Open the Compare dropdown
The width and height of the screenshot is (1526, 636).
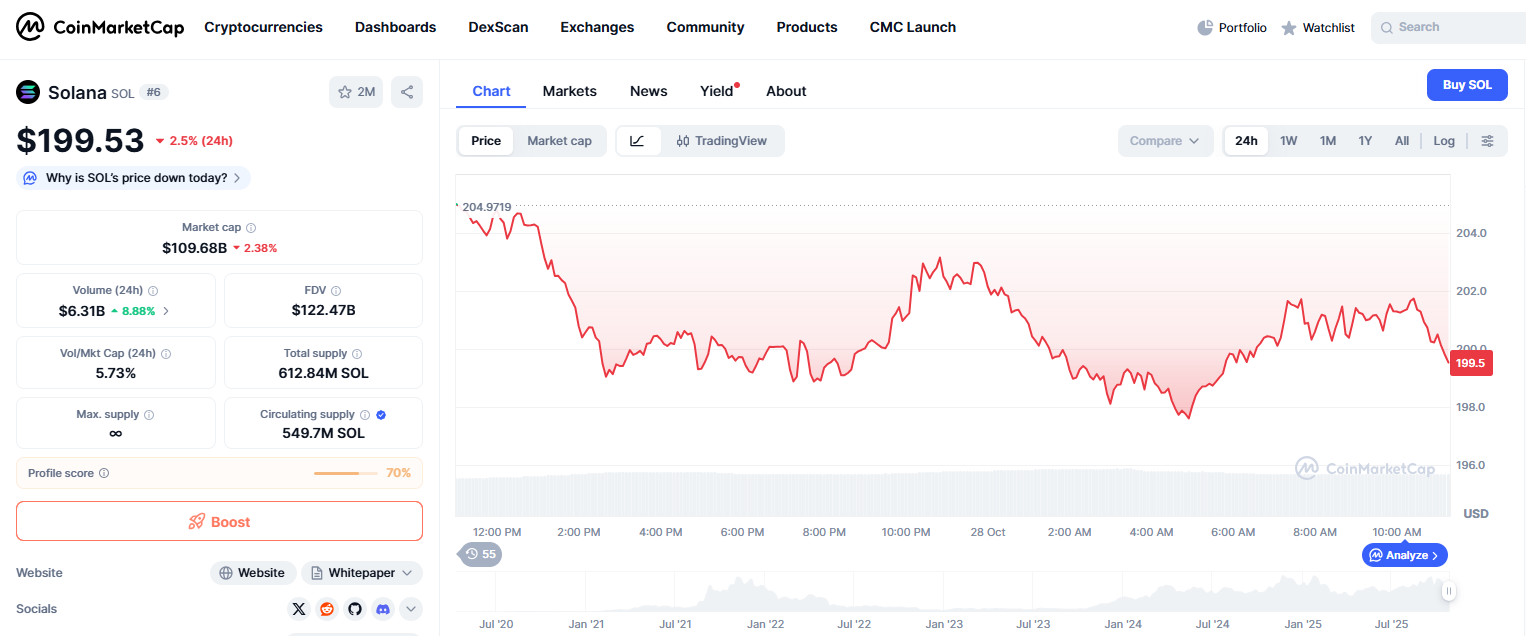pos(1164,141)
